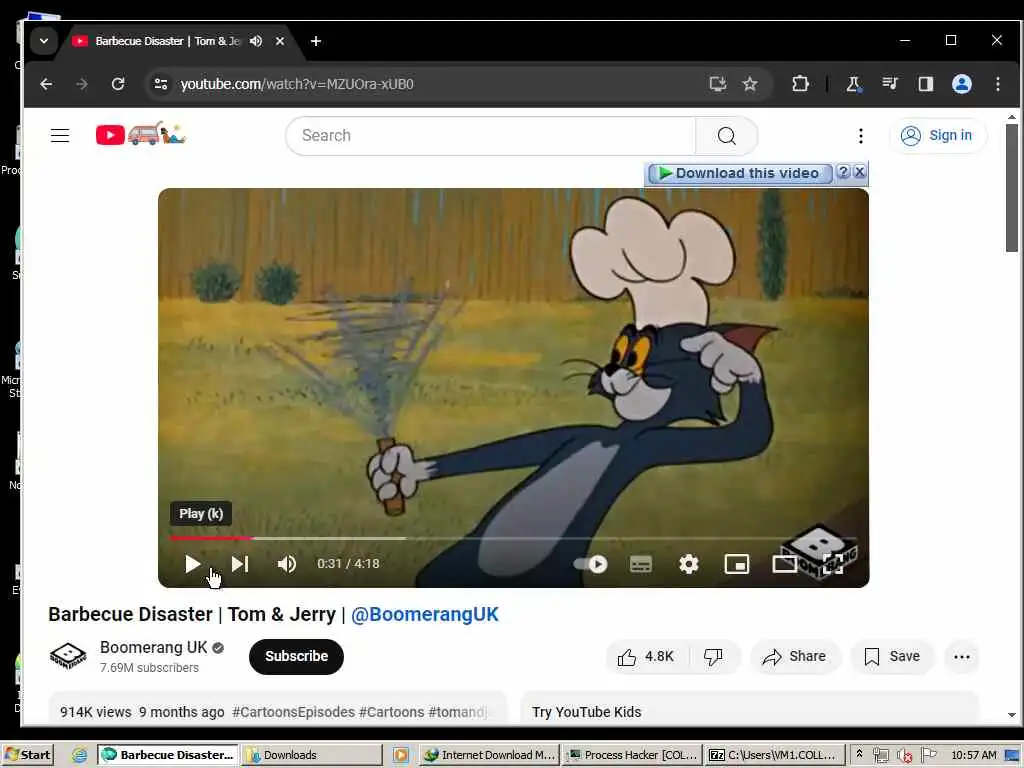Open tab search dropdown arrow
This screenshot has width=1024, height=768.
(44, 41)
